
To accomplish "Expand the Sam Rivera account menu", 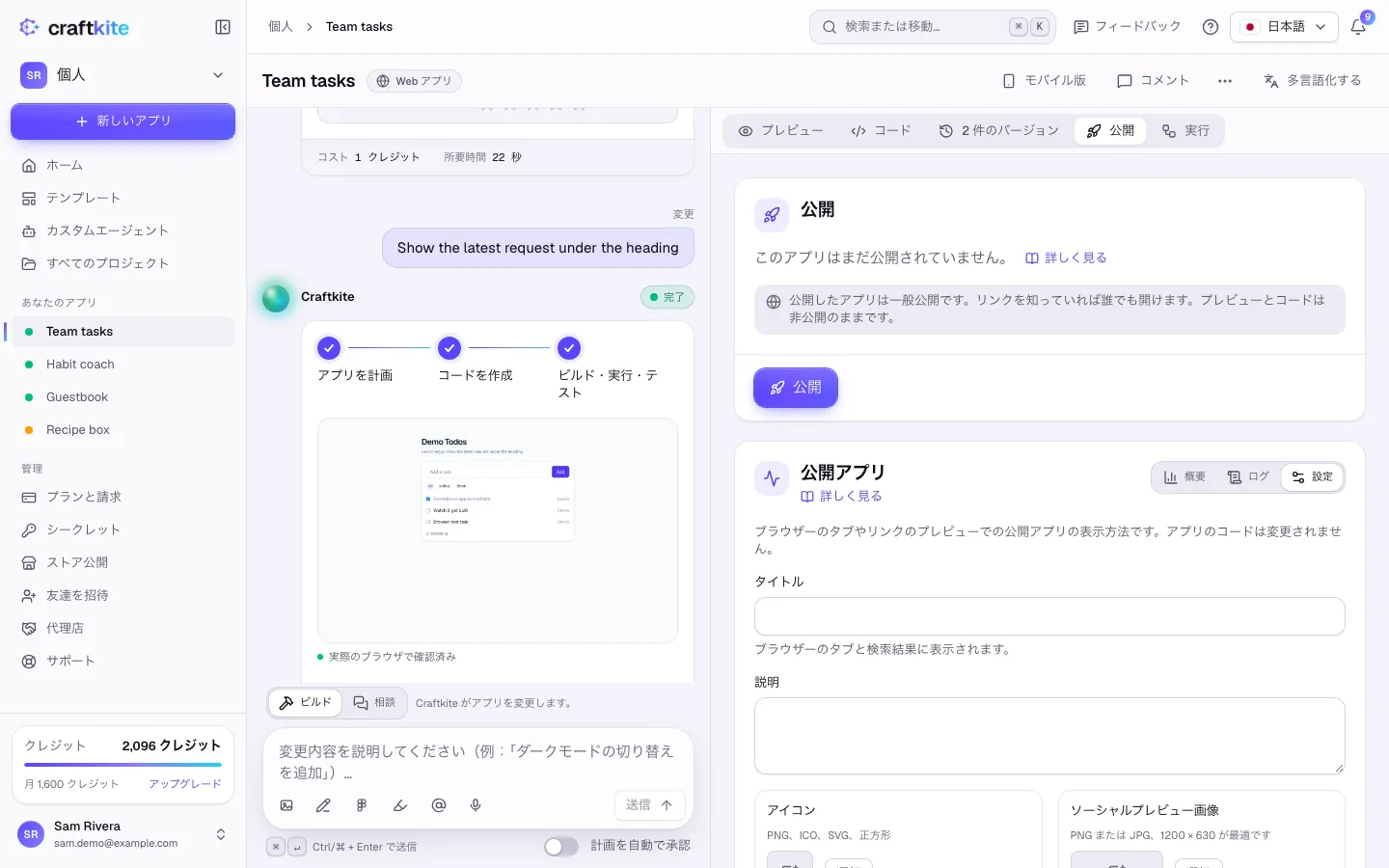I will click(123, 834).
